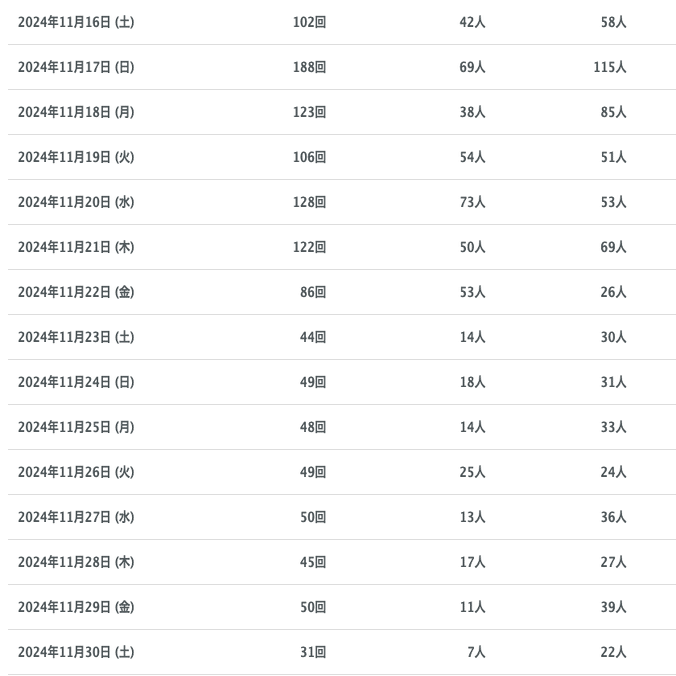676x676 pixels.
Task: Click the date 2024年11月23日 (土)
Action: click(76, 337)
